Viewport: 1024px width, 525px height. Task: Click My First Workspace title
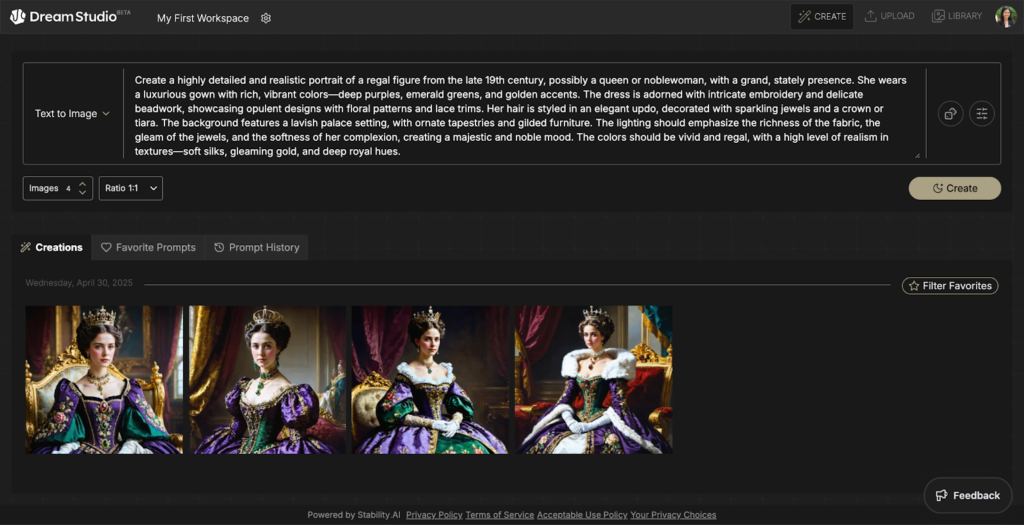[202, 18]
